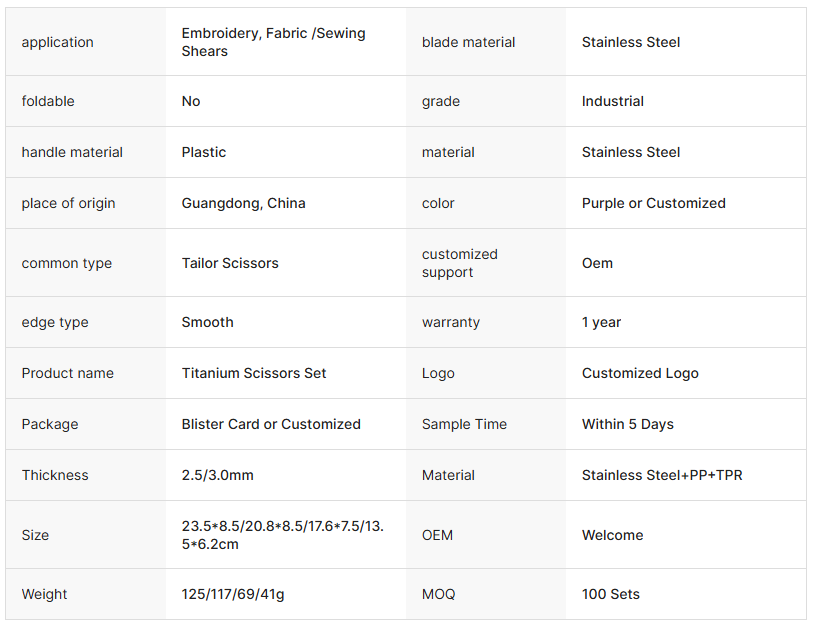Select the 'Oem' value cell
Screen dimensions: 816x628
[x=597, y=263]
